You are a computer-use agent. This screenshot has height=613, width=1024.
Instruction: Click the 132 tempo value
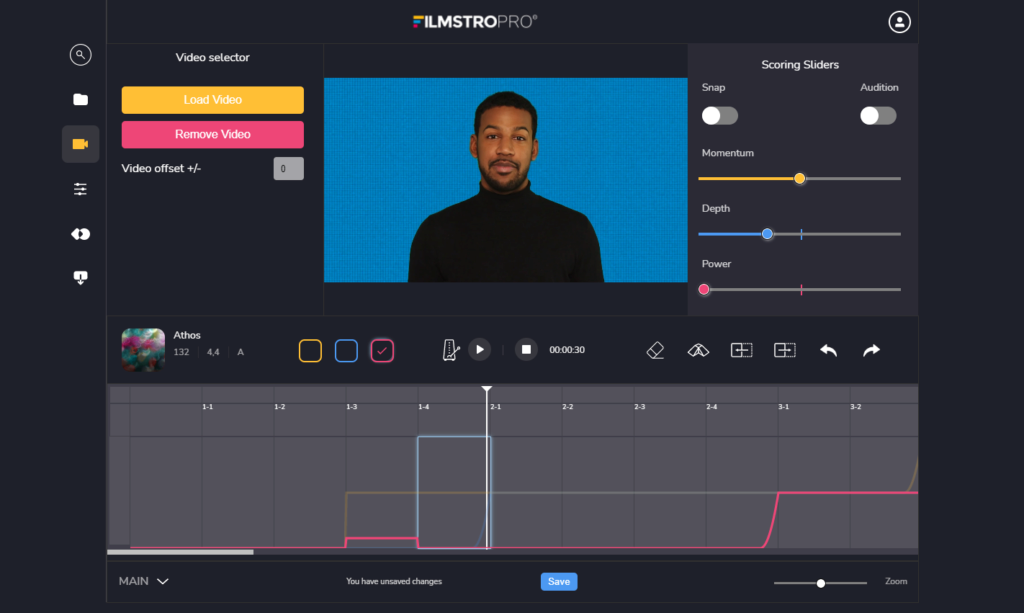(182, 352)
